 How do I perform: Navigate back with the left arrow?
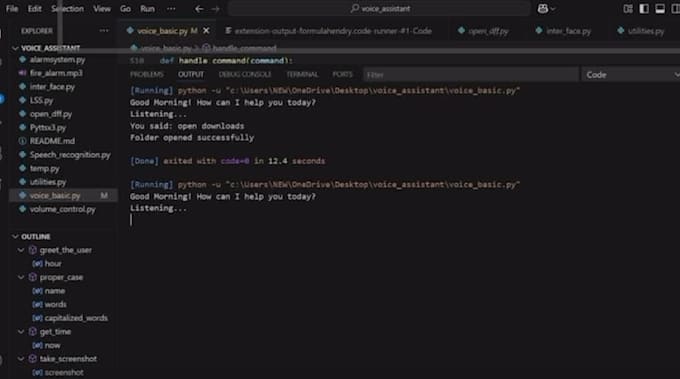(x=199, y=9)
